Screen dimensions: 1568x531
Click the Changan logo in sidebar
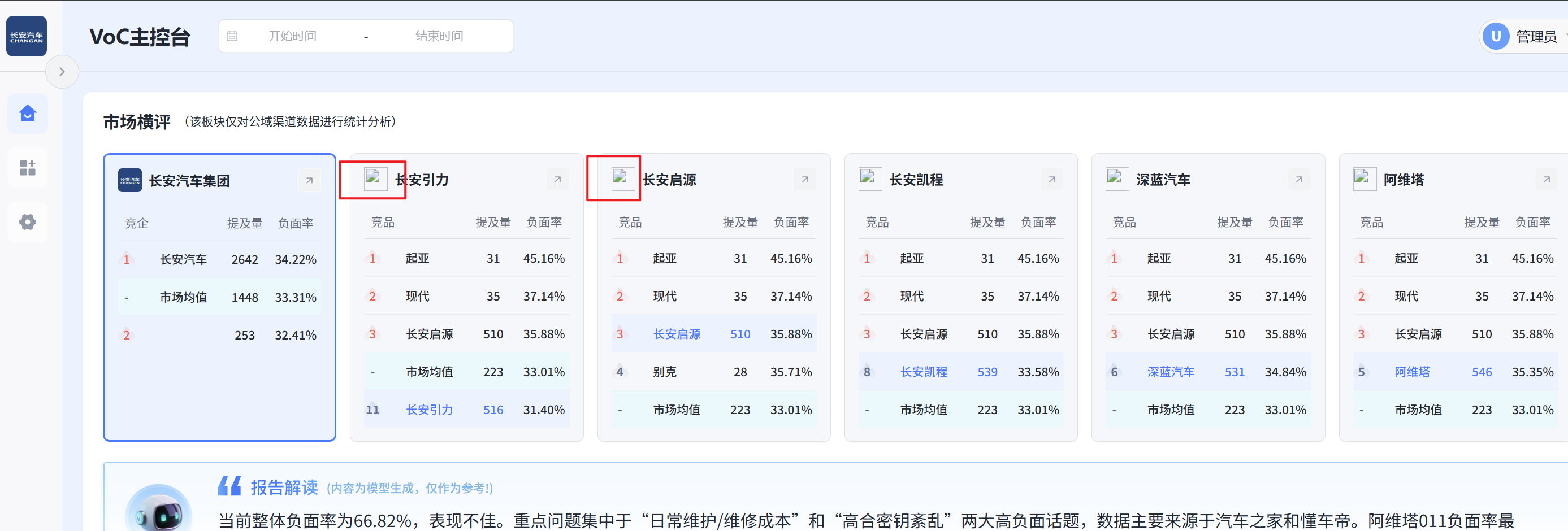[x=26, y=37]
